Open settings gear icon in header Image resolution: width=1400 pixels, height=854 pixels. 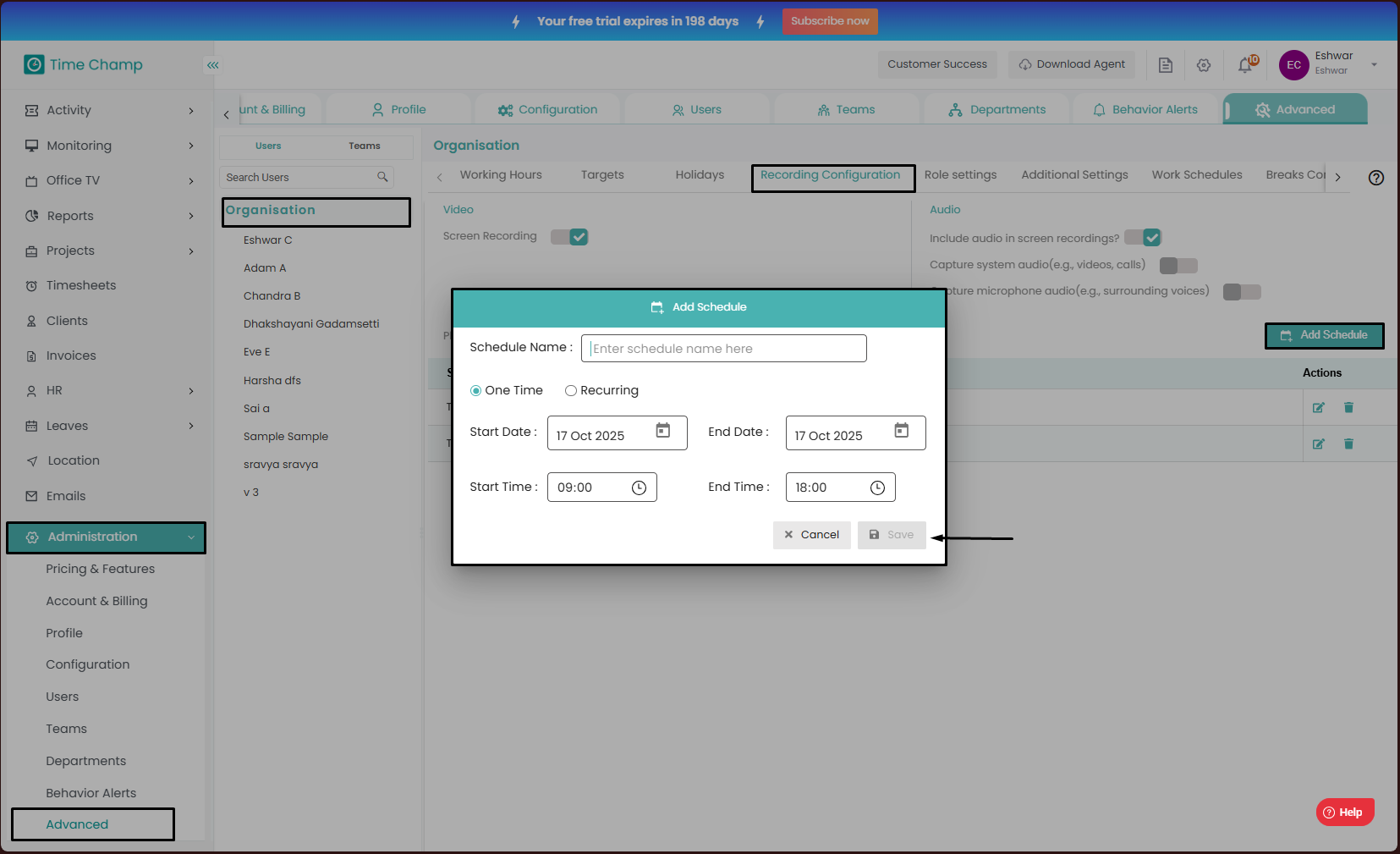tap(1204, 65)
